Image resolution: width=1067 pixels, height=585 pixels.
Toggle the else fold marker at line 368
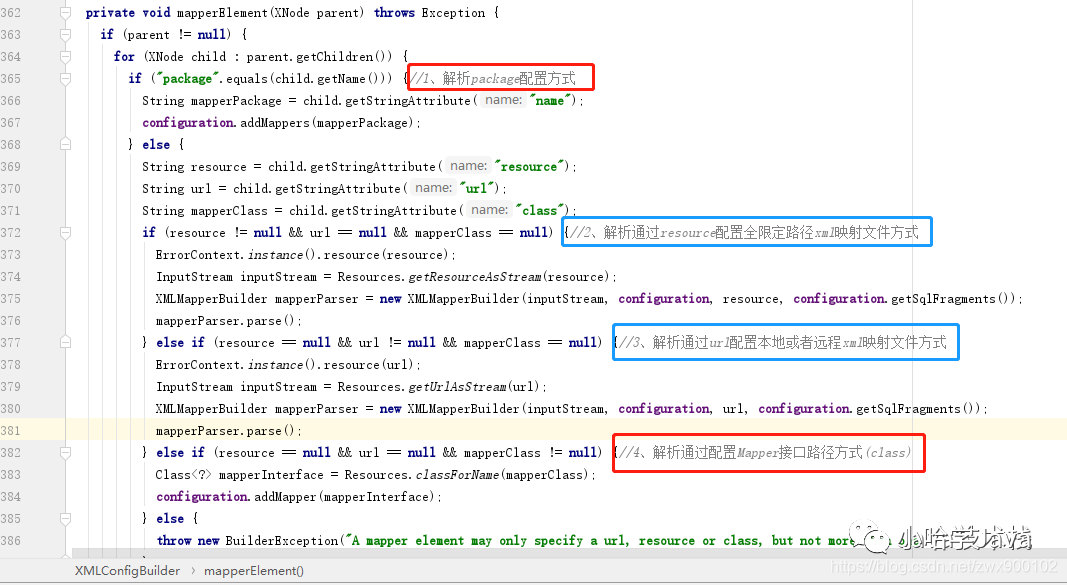[x=65, y=144]
